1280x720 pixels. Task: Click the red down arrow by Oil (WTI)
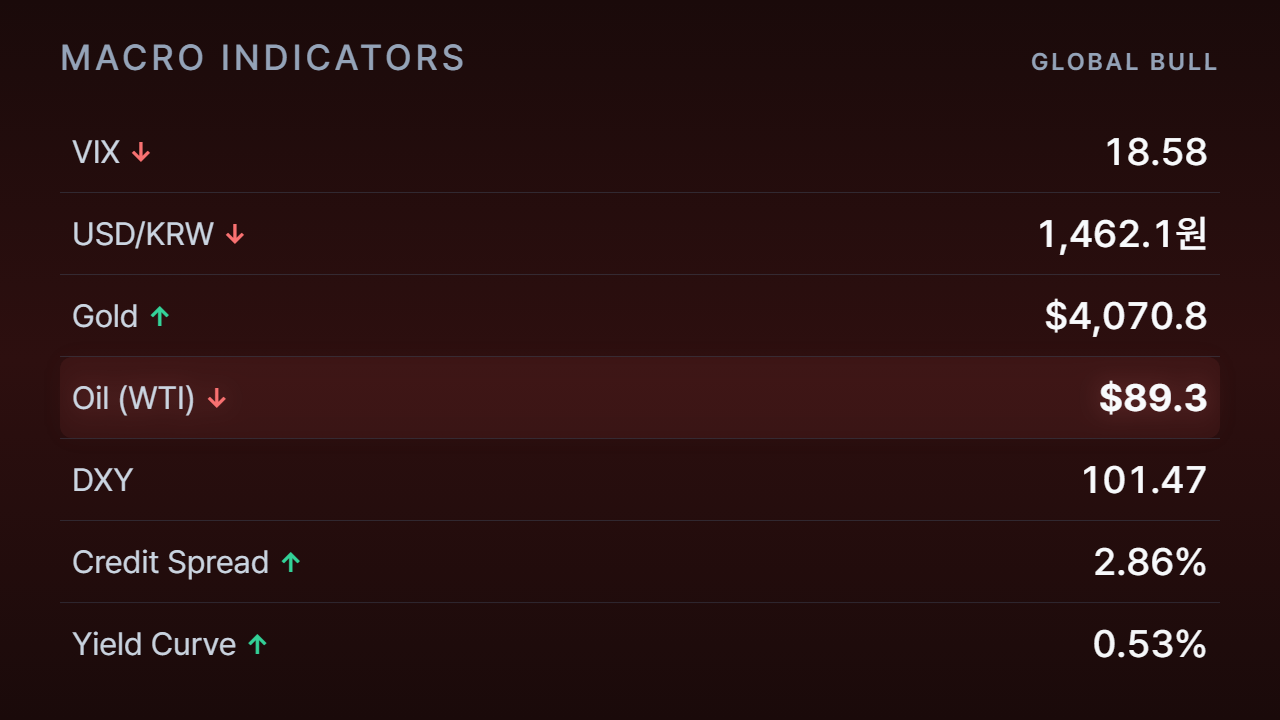click(x=217, y=398)
